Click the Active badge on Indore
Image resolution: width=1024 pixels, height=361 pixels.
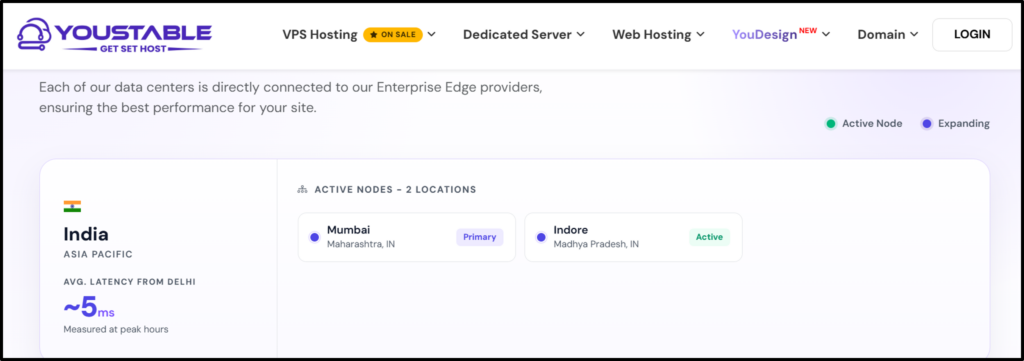pyautogui.click(x=709, y=237)
